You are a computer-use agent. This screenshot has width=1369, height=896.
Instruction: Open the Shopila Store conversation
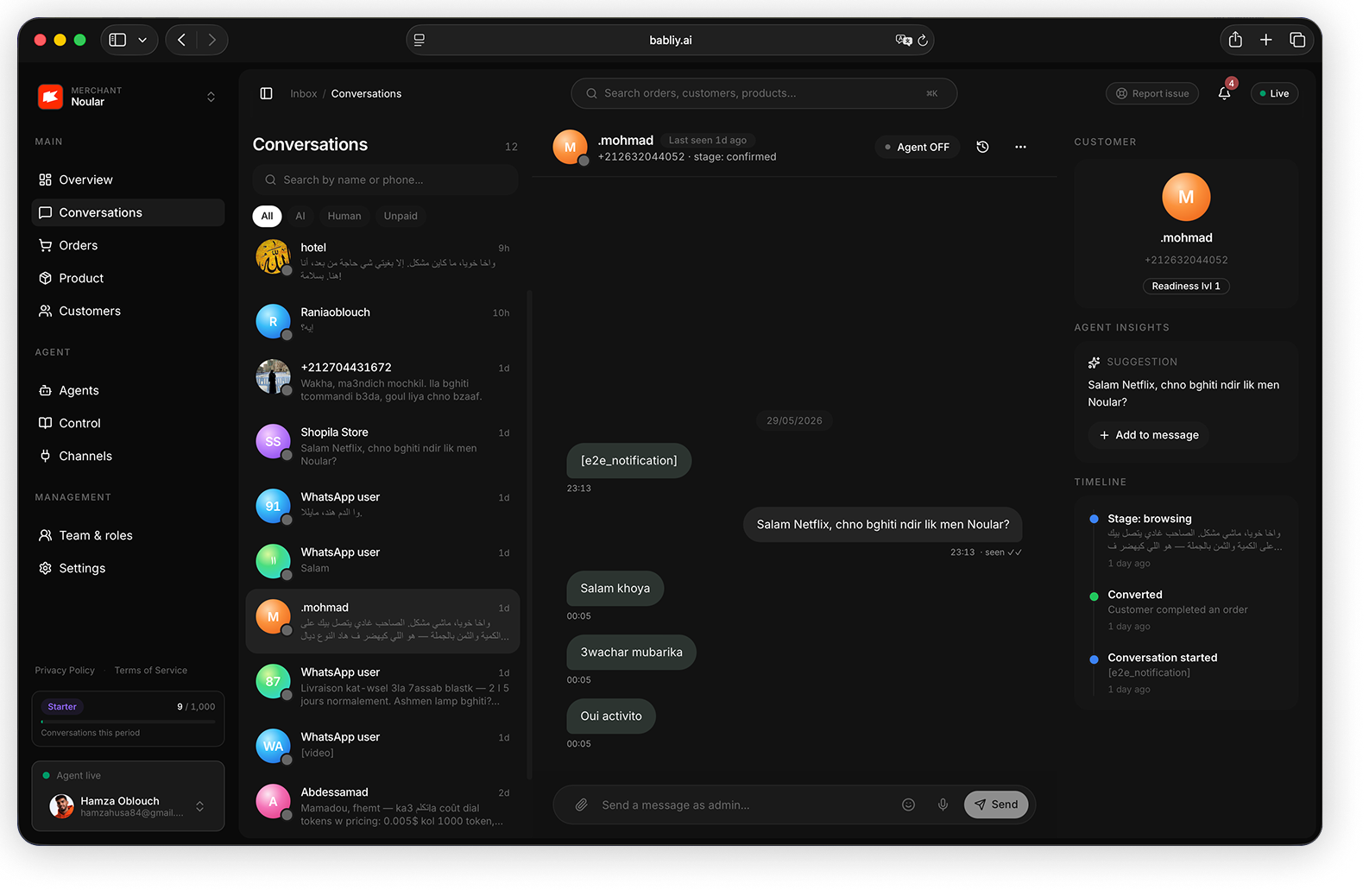(x=383, y=445)
